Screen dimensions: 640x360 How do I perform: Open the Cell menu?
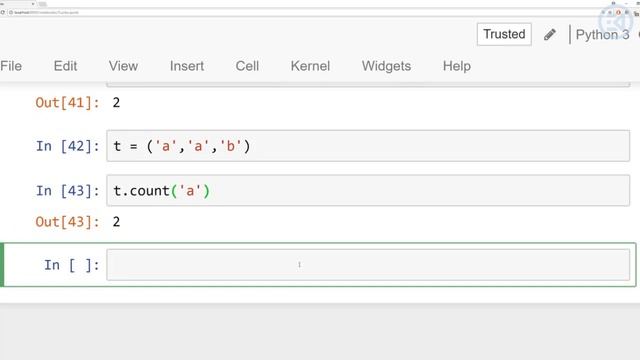click(x=247, y=66)
